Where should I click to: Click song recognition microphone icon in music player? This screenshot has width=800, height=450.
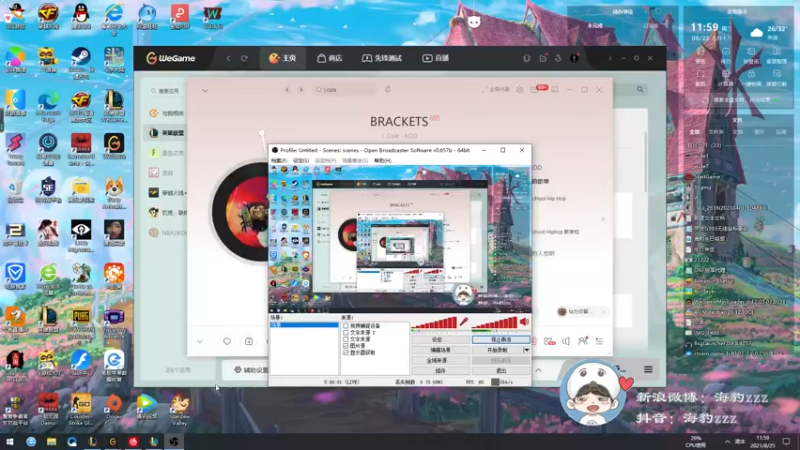click(388, 90)
